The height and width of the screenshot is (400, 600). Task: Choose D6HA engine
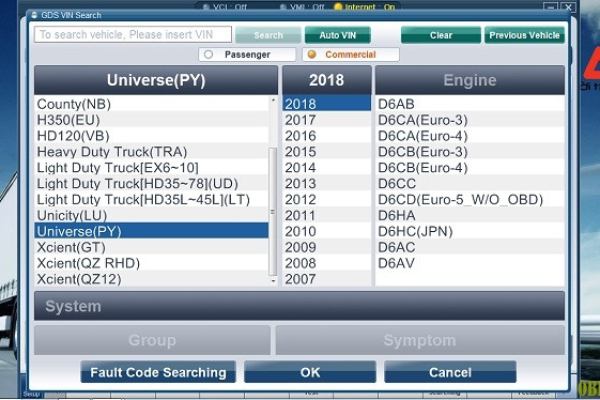[x=470, y=216]
